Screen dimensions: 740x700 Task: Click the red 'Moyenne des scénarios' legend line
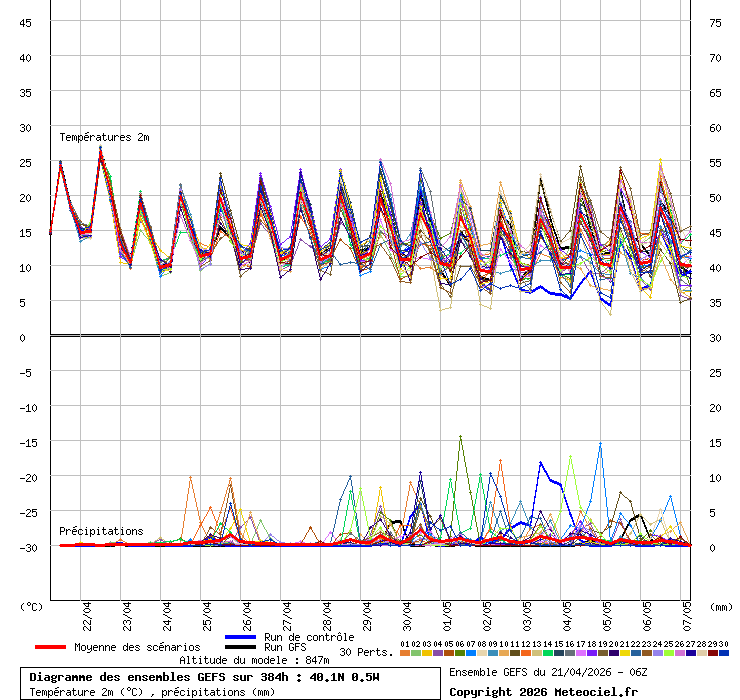[51, 647]
